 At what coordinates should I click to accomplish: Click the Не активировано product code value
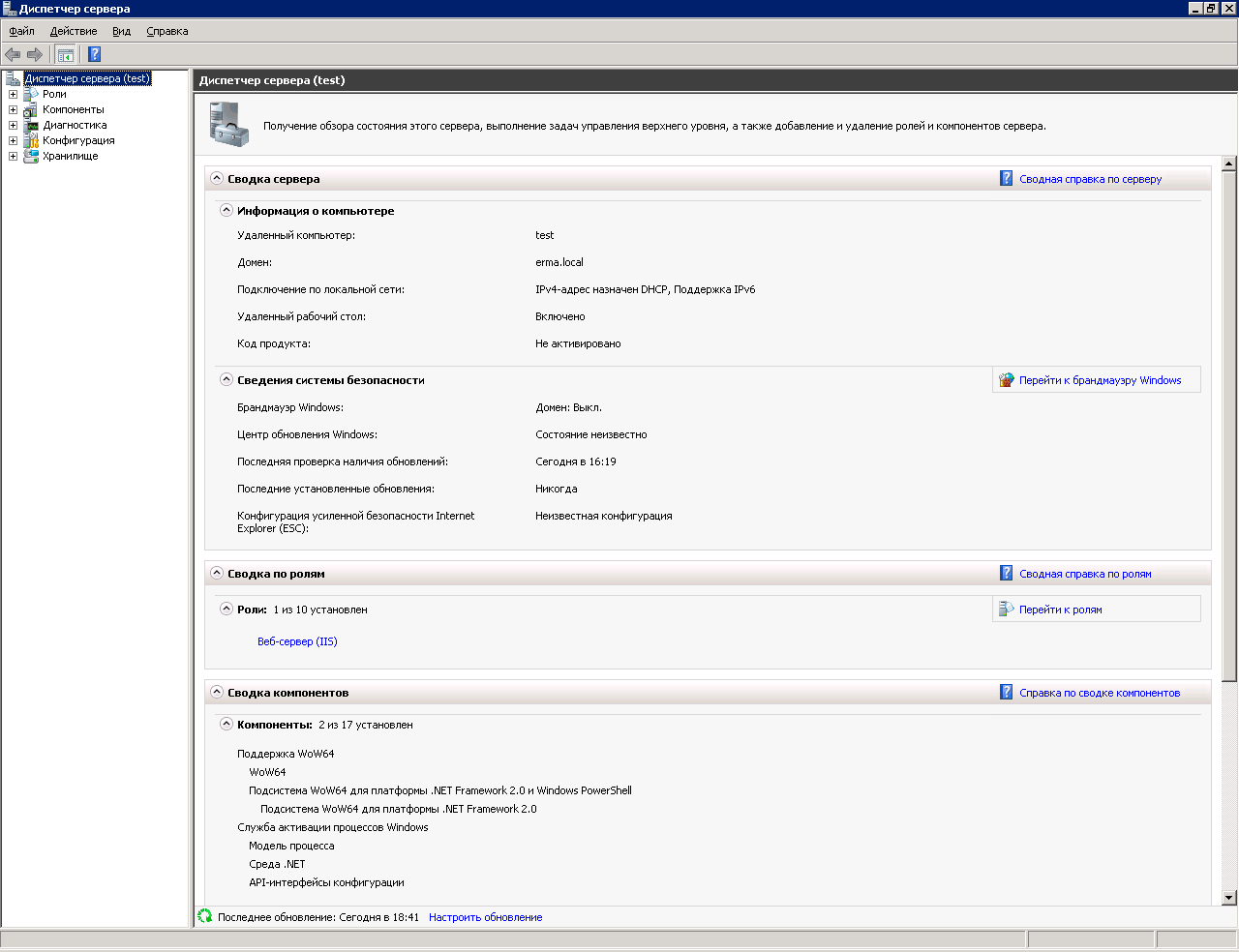[578, 343]
